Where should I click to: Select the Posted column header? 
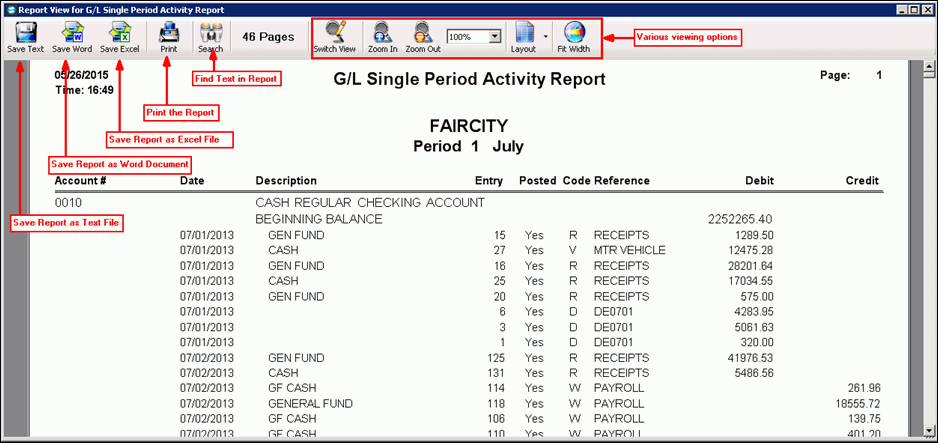[538, 181]
